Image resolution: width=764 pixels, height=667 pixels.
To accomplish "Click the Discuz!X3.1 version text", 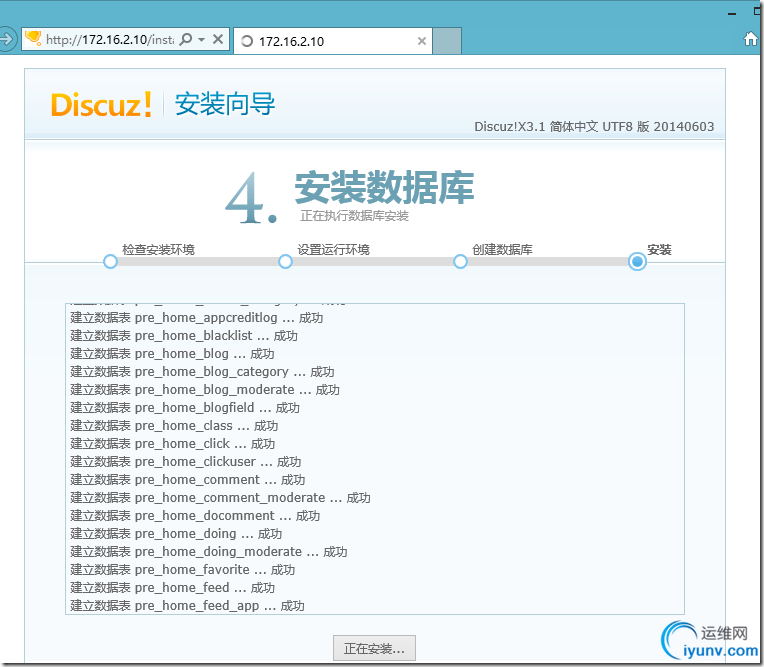I will pyautogui.click(x=594, y=127).
